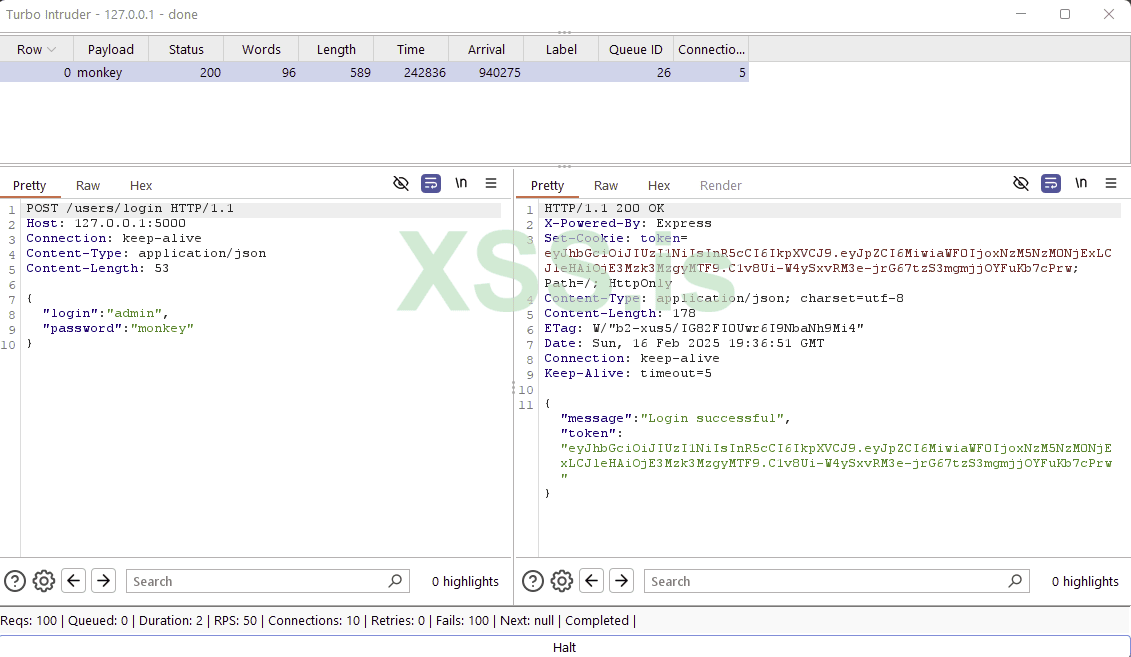Image resolution: width=1131 pixels, height=657 pixels.
Task: Minimize the Turbo Intruder window
Action: 1021,14
